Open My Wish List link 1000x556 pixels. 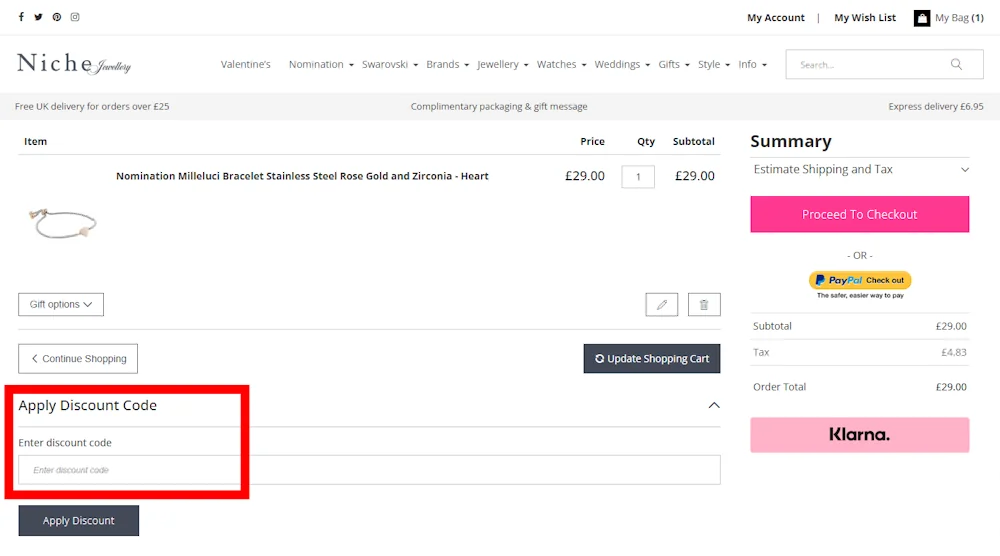click(865, 18)
